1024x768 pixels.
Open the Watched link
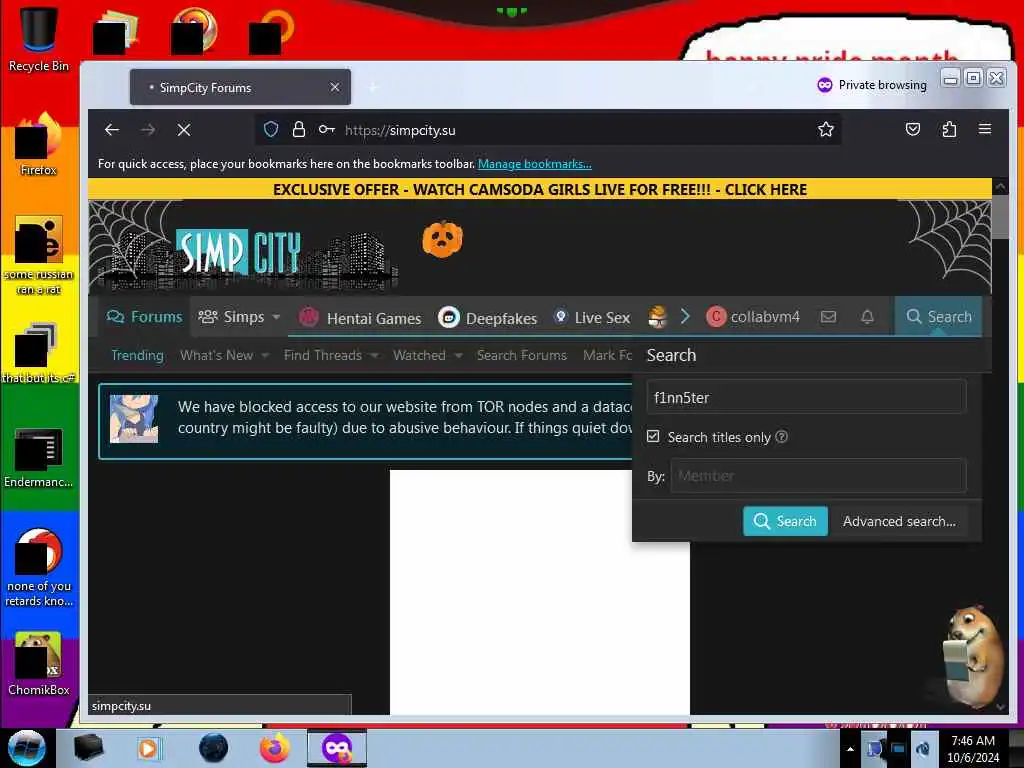coord(419,355)
